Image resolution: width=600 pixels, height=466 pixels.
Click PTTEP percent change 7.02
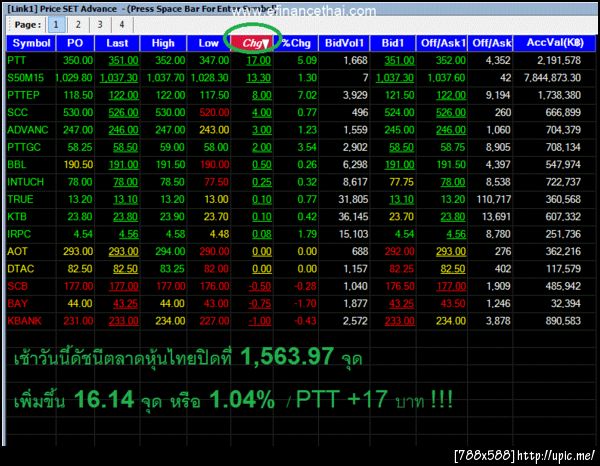tap(307, 95)
